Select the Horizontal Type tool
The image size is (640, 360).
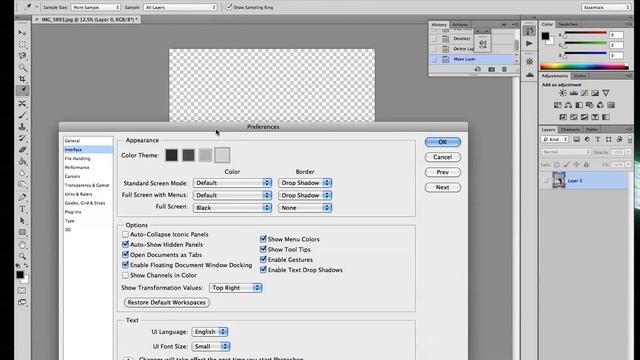click(x=22, y=209)
